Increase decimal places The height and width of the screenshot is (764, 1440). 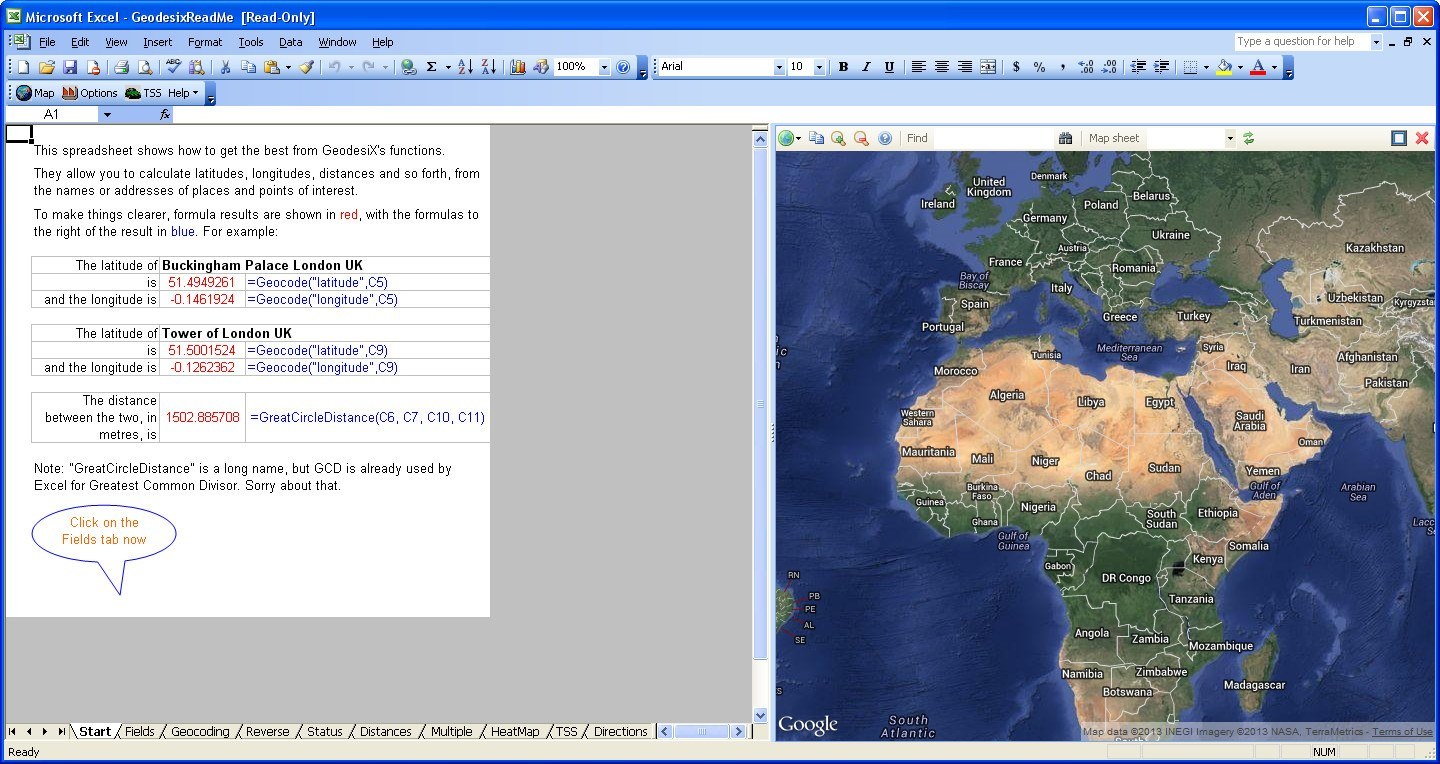tap(1086, 67)
